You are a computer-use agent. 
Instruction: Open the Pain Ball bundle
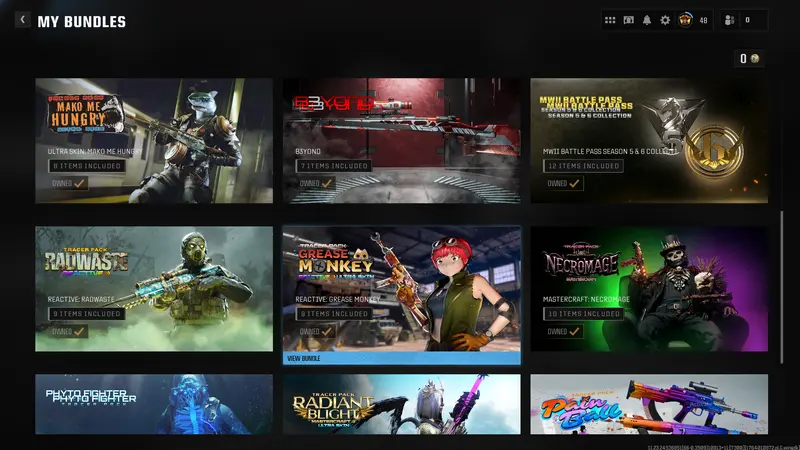point(649,404)
